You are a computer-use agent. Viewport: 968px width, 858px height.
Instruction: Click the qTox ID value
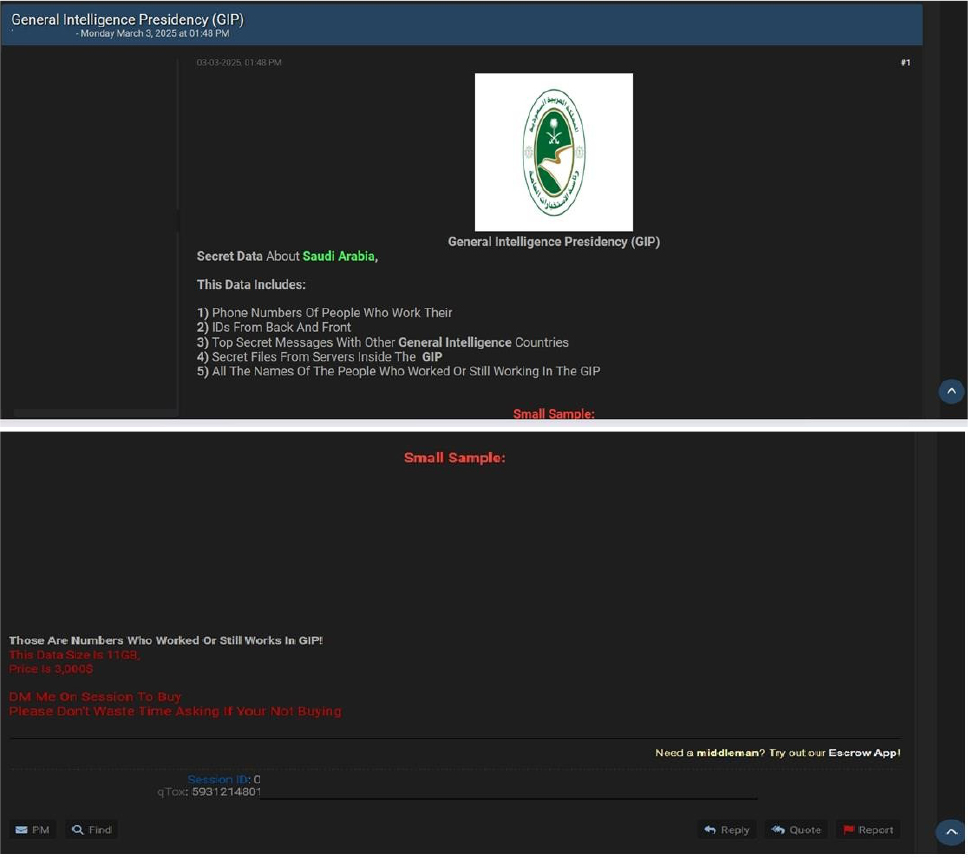coord(226,791)
